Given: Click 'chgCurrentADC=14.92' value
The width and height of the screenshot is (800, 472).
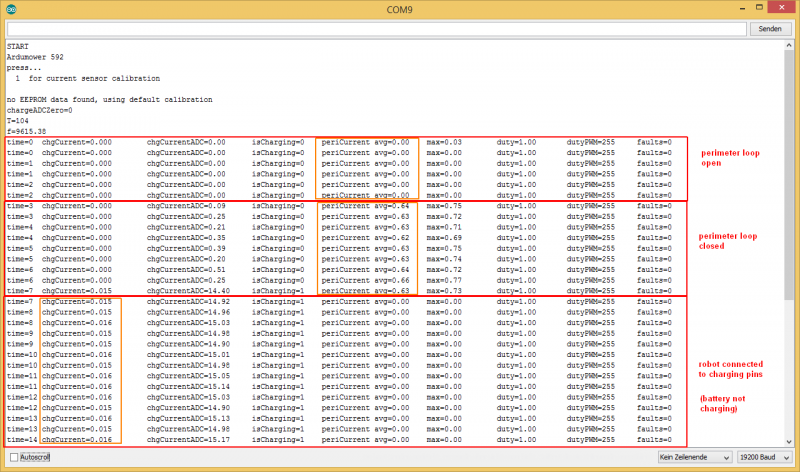Looking at the screenshot, I should [x=188, y=302].
